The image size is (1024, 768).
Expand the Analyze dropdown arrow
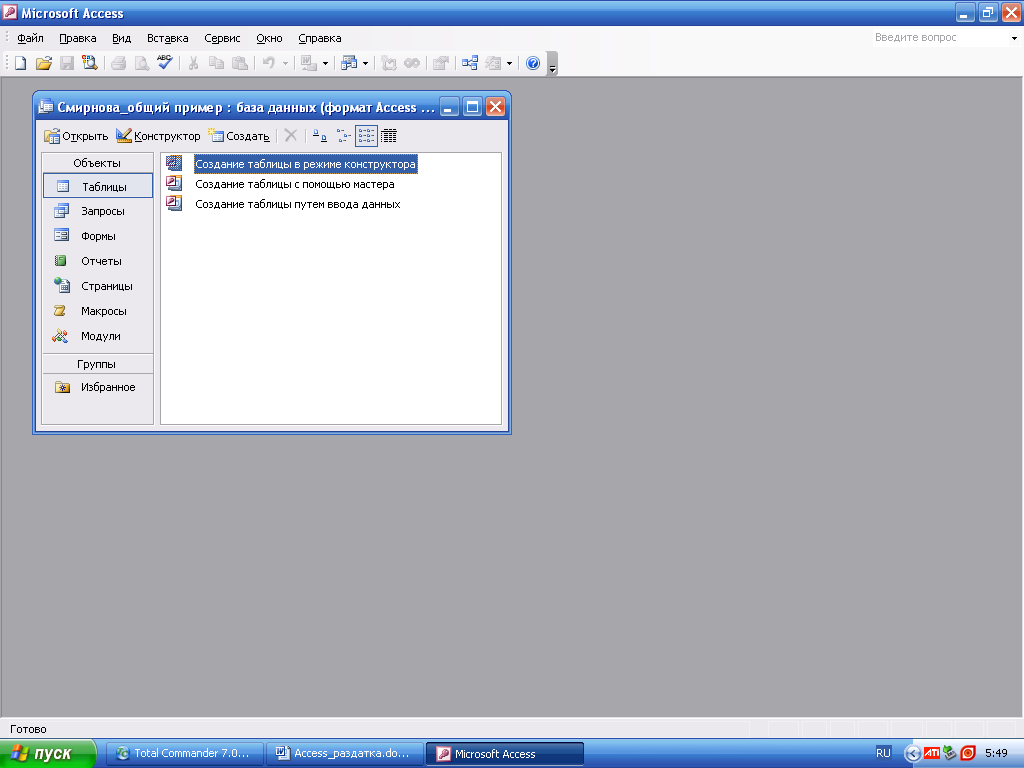[365, 64]
